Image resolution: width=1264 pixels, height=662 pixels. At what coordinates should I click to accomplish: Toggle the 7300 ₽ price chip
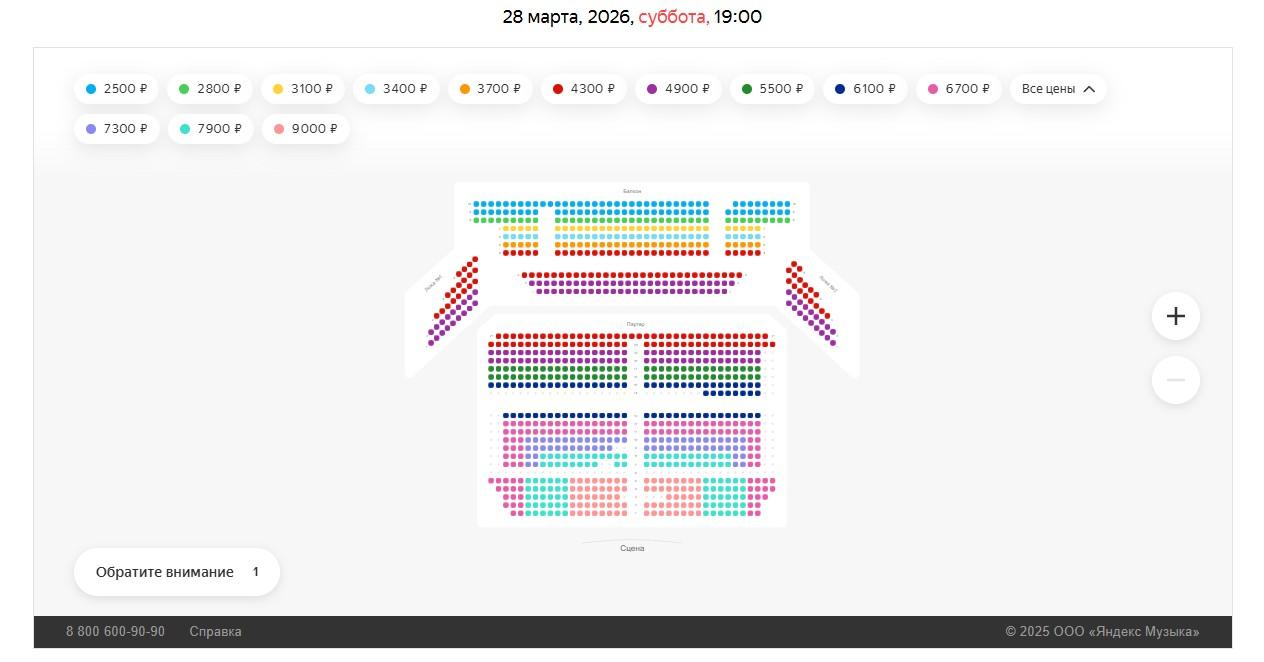[x=116, y=129]
